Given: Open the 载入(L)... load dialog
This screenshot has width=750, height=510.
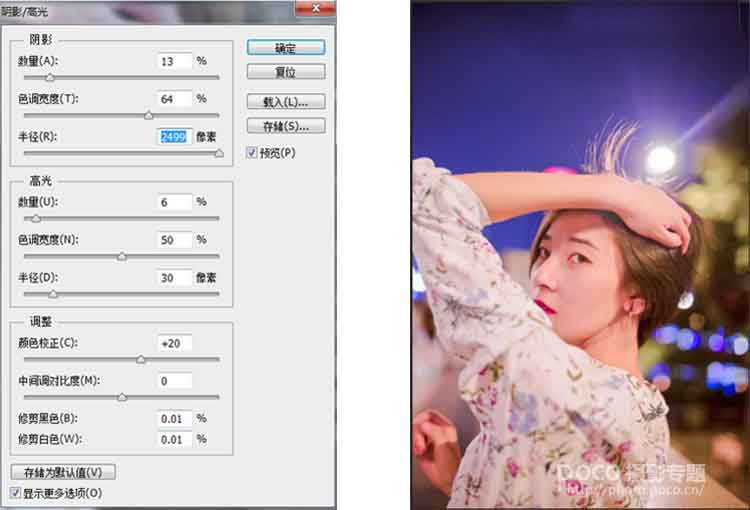Looking at the screenshot, I should pyautogui.click(x=286, y=101).
